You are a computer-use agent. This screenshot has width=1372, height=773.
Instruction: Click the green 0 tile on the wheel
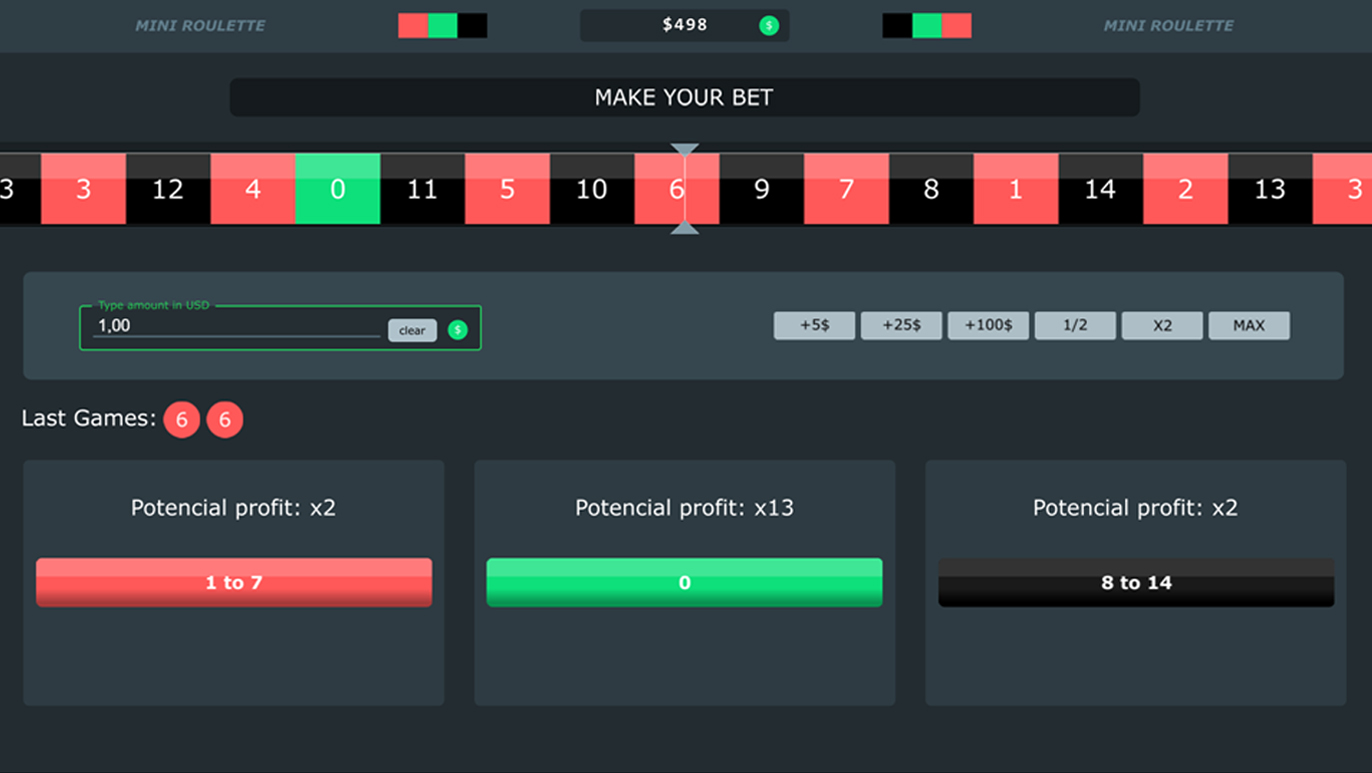coord(338,189)
